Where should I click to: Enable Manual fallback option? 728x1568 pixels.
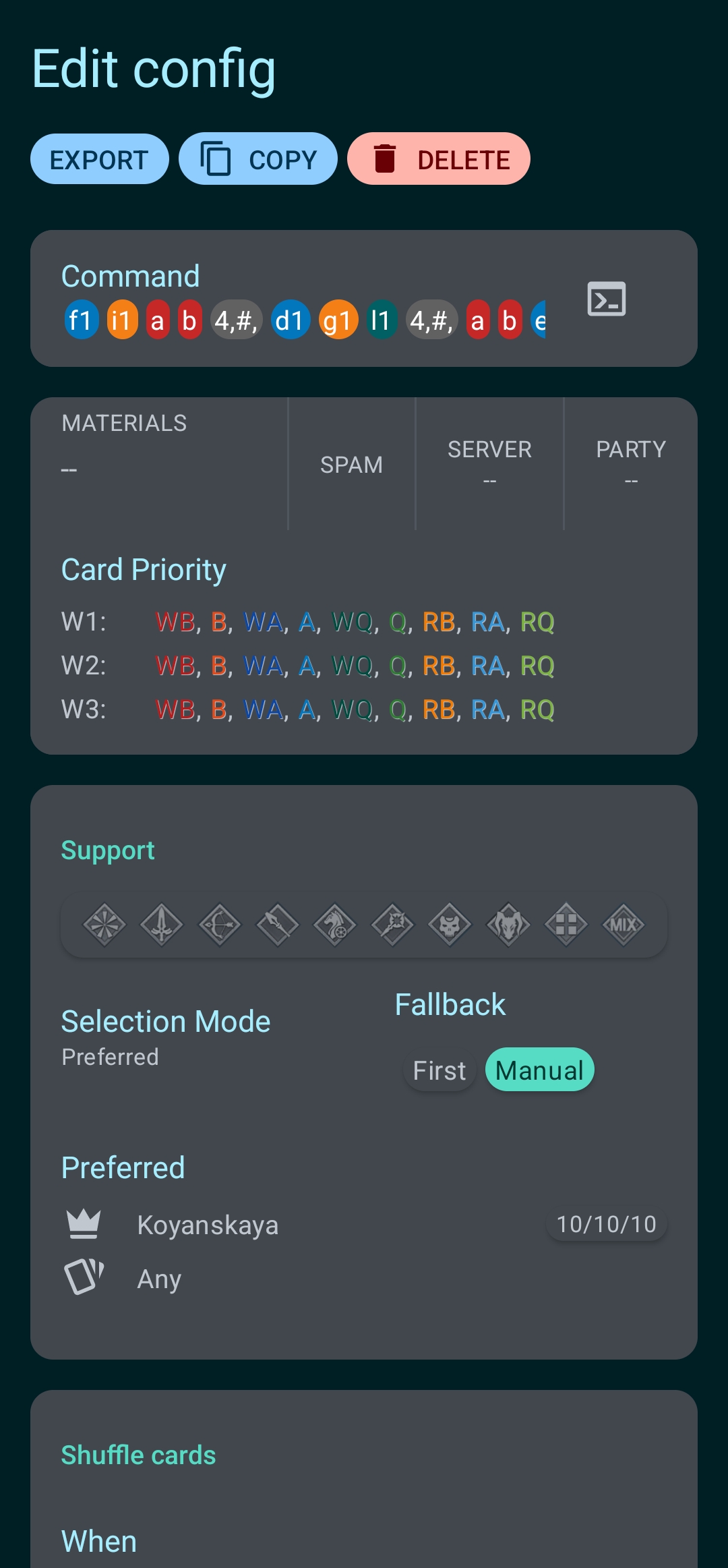coord(539,1070)
